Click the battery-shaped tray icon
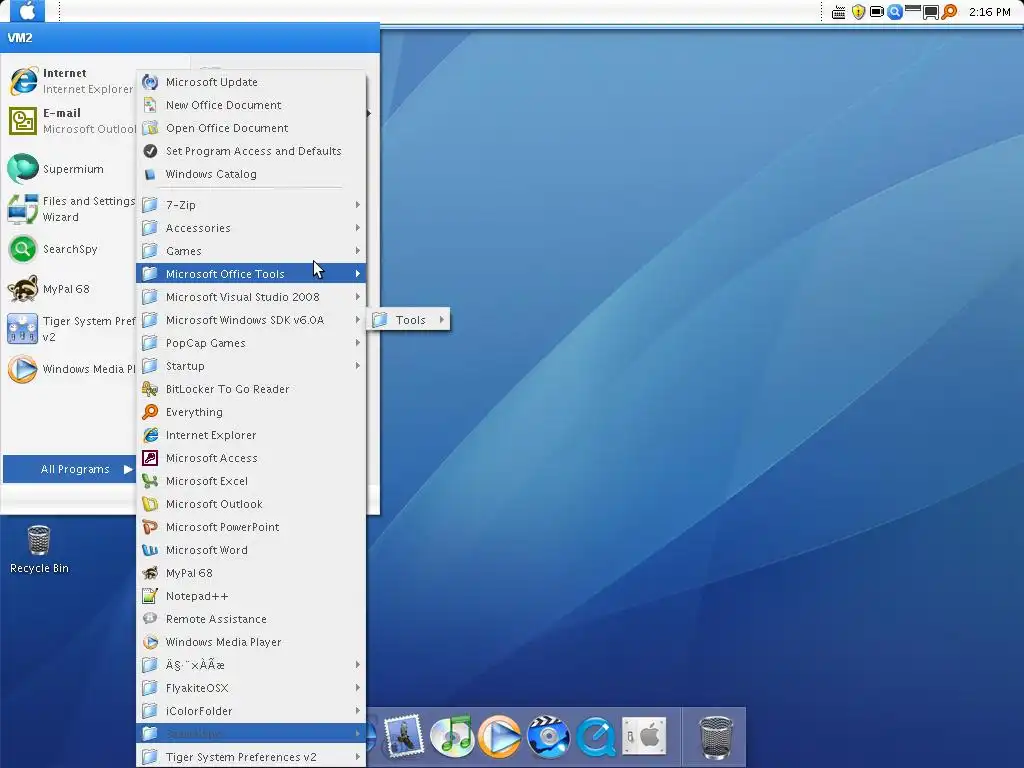 click(x=876, y=12)
